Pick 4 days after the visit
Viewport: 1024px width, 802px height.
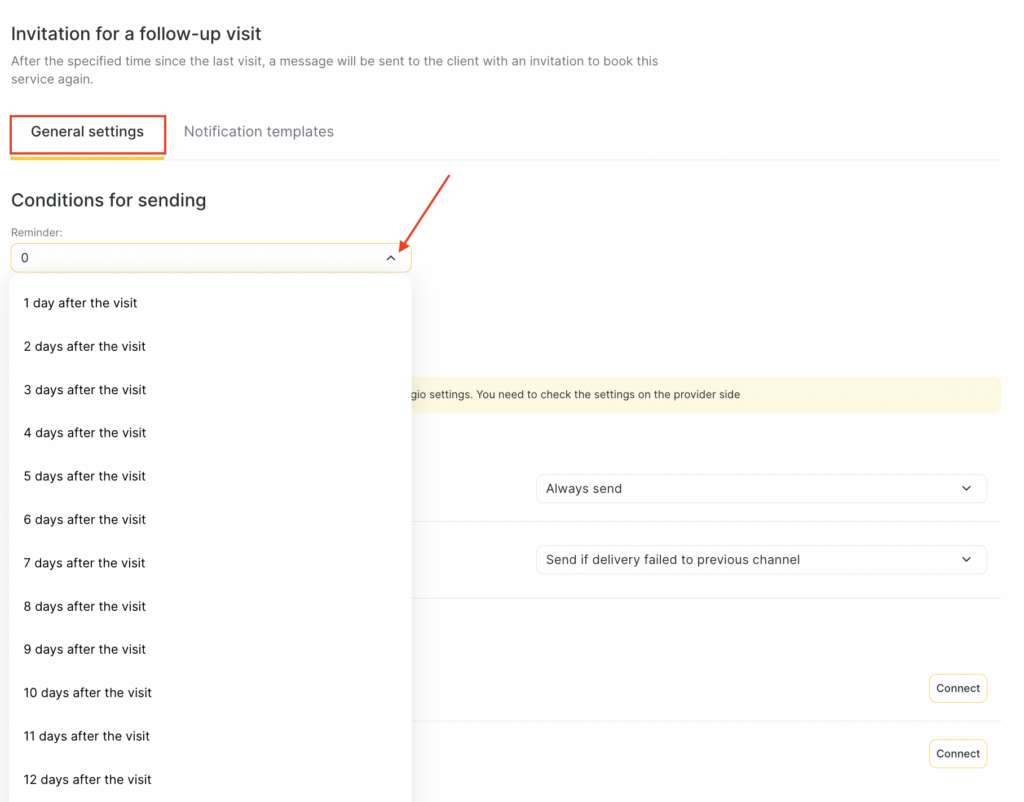point(85,433)
